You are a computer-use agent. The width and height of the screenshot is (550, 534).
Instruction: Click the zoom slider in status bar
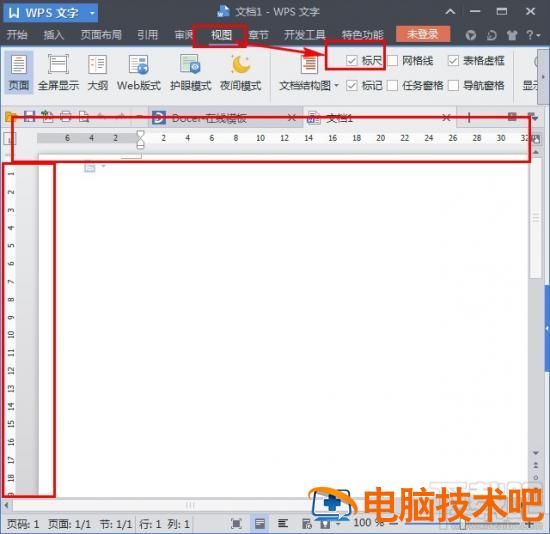click(462, 524)
